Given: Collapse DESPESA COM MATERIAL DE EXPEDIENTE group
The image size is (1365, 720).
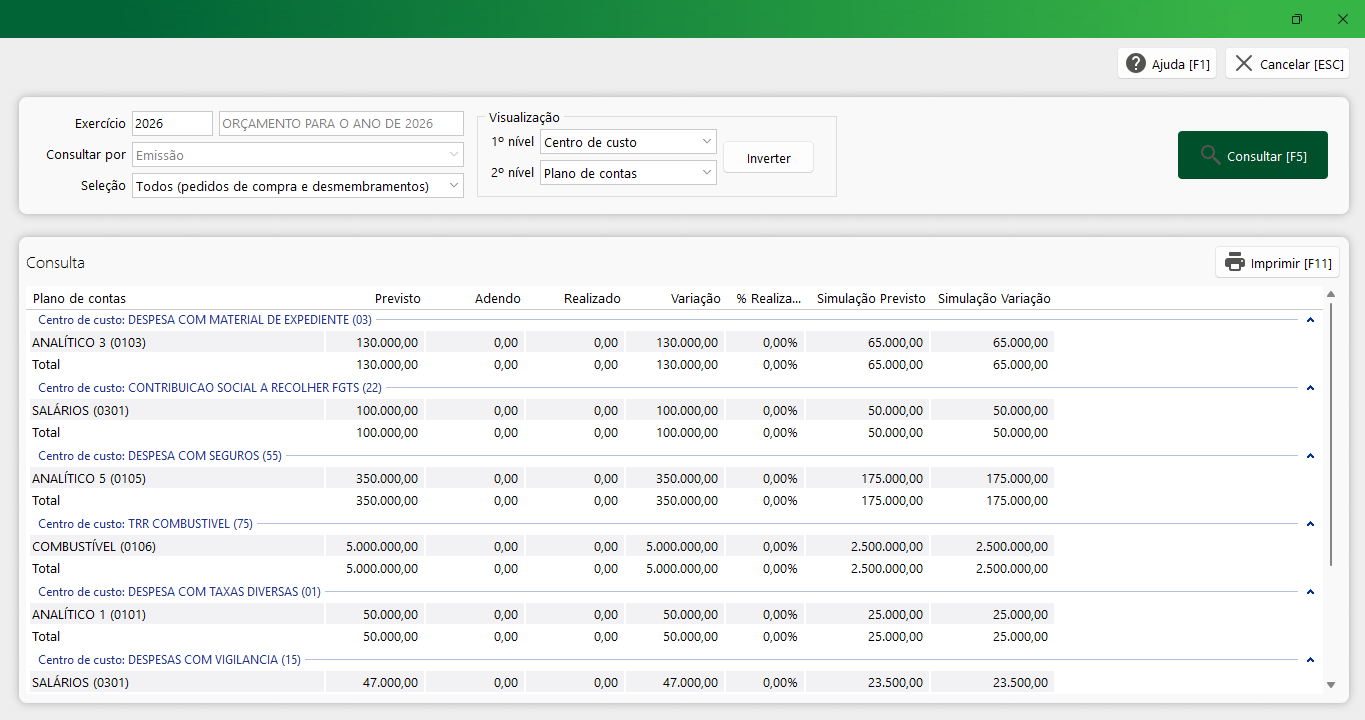Looking at the screenshot, I should tap(1310, 320).
